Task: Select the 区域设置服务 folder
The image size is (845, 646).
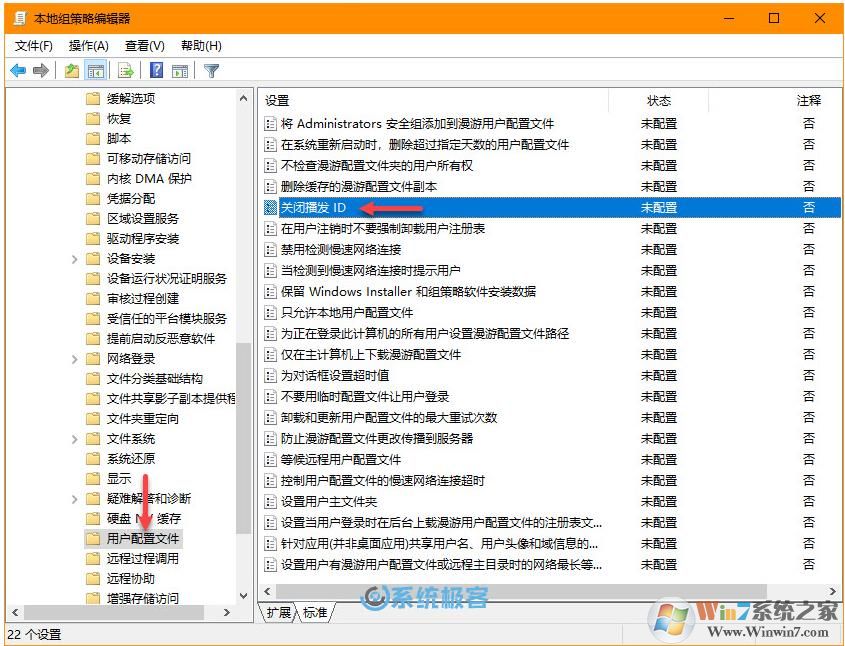Action: (x=143, y=219)
